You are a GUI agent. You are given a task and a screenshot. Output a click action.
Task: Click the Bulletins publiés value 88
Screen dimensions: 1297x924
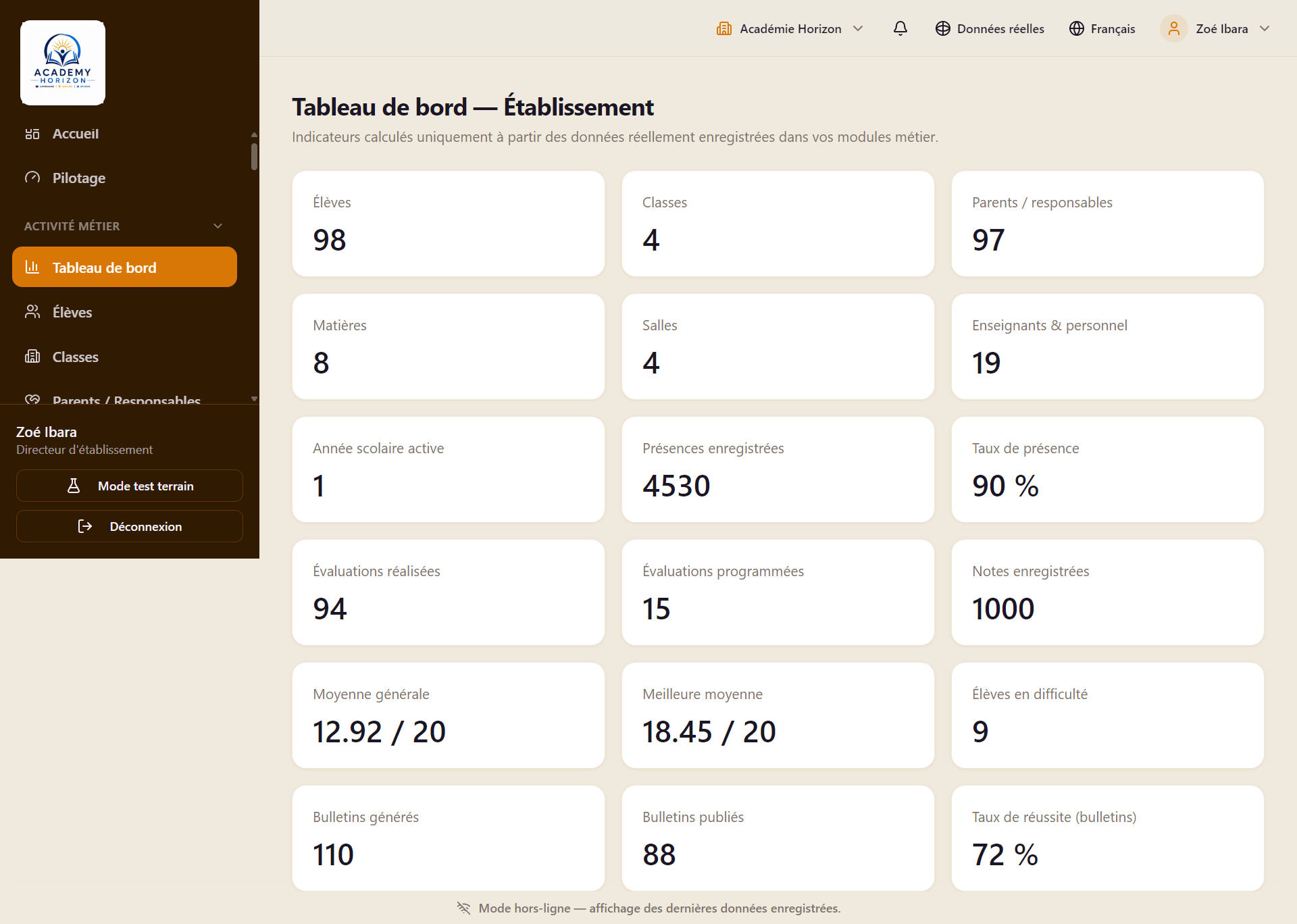coord(659,854)
